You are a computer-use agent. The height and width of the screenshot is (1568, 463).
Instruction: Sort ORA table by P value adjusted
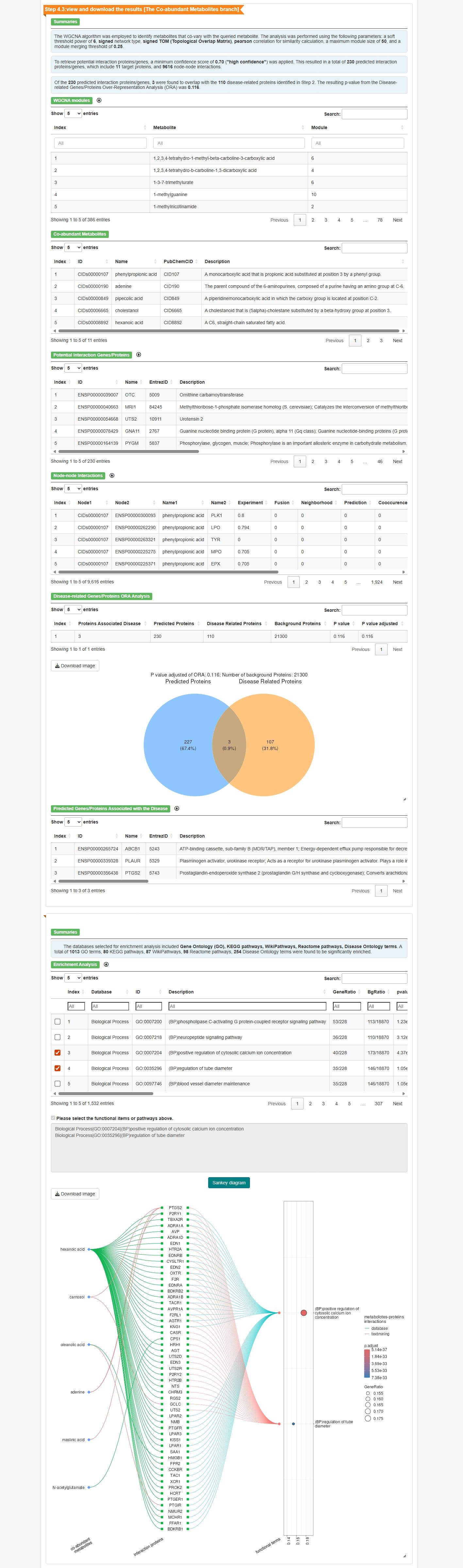pyautogui.click(x=383, y=623)
